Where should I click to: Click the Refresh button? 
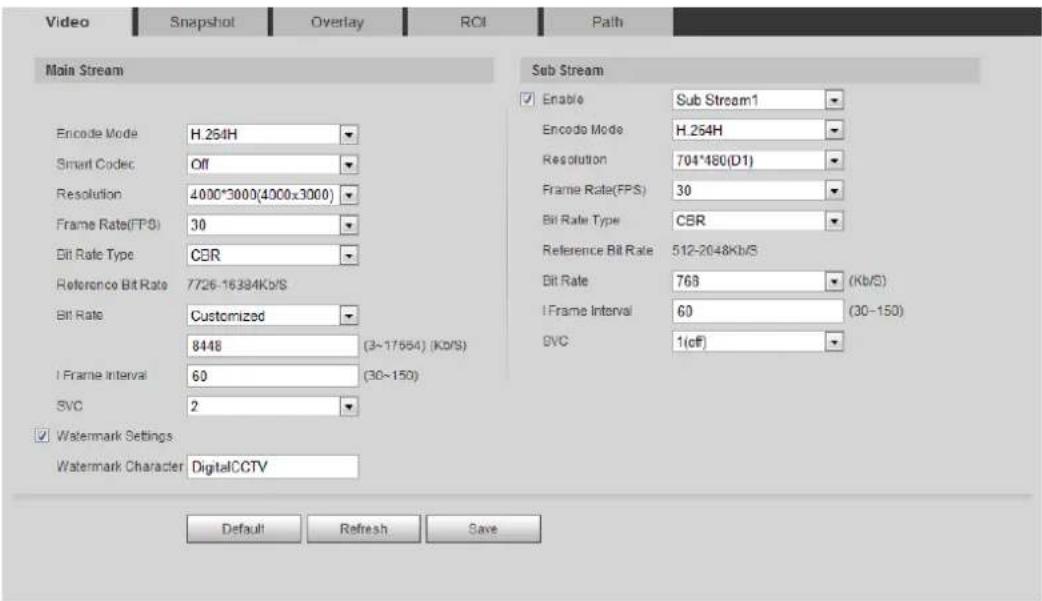[364, 529]
